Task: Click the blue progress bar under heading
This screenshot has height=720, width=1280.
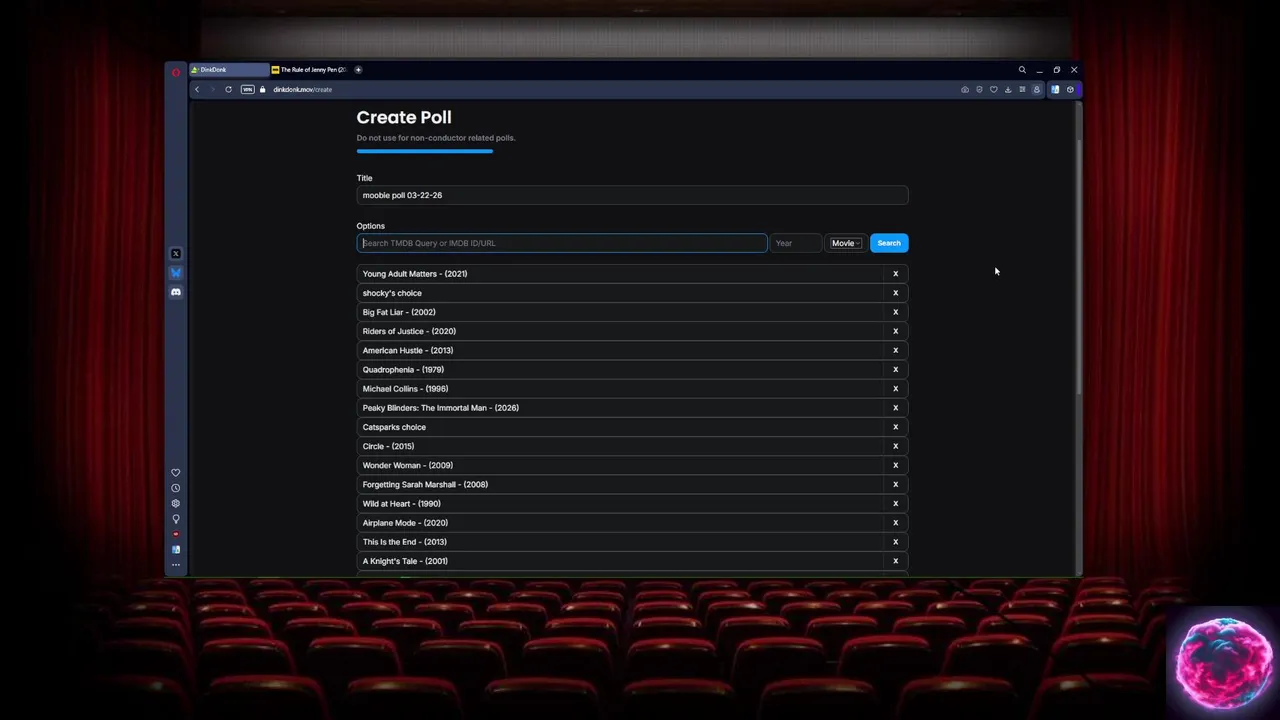Action: tap(425, 152)
